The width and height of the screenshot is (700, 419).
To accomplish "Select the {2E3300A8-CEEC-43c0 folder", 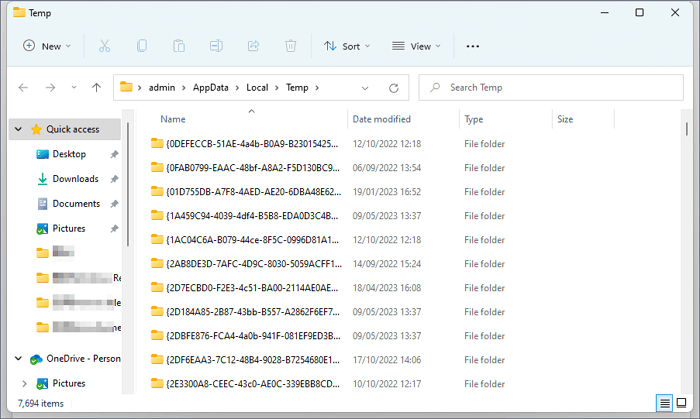I will 253,384.
